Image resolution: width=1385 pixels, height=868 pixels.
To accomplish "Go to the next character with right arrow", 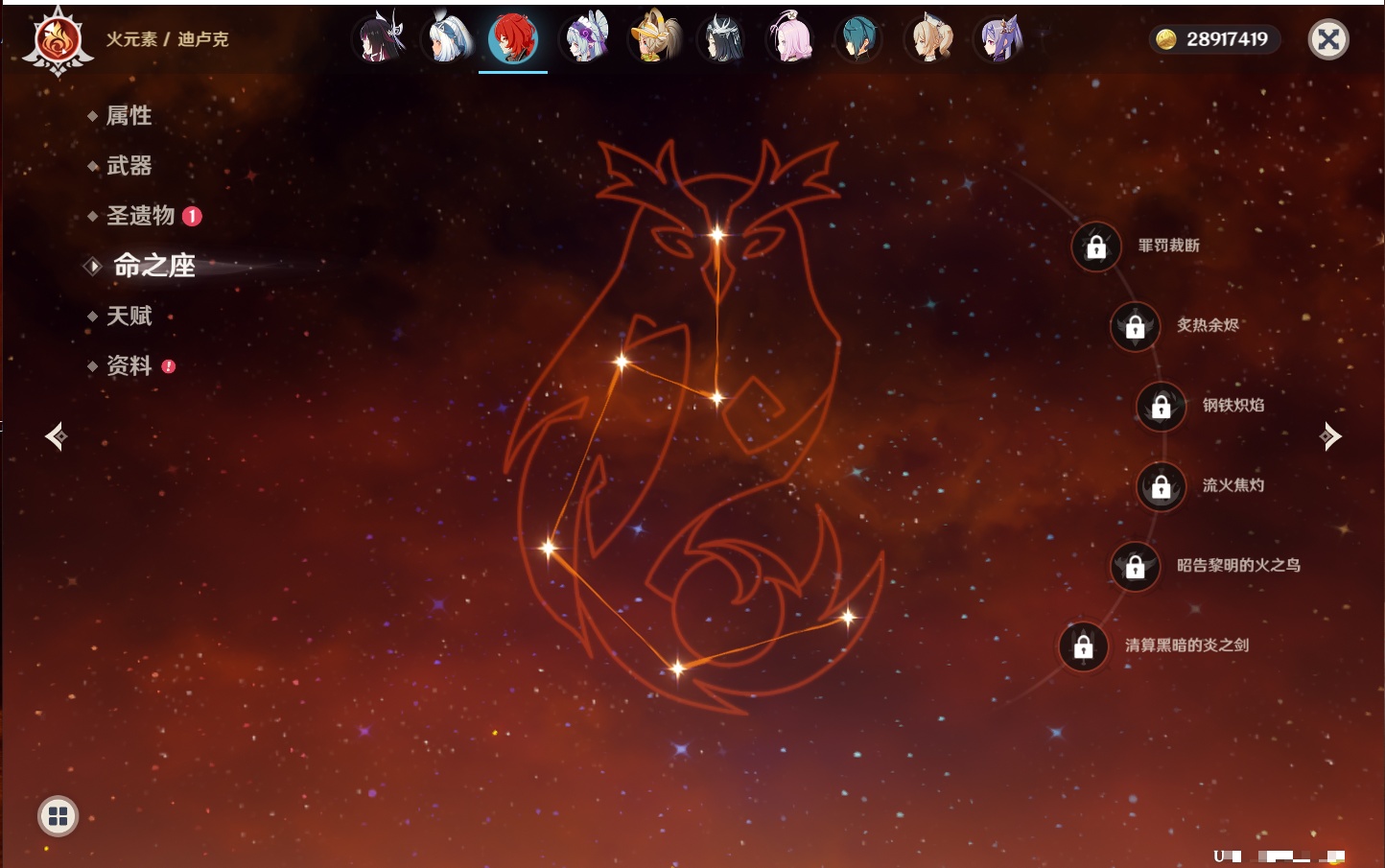I will point(1329,436).
